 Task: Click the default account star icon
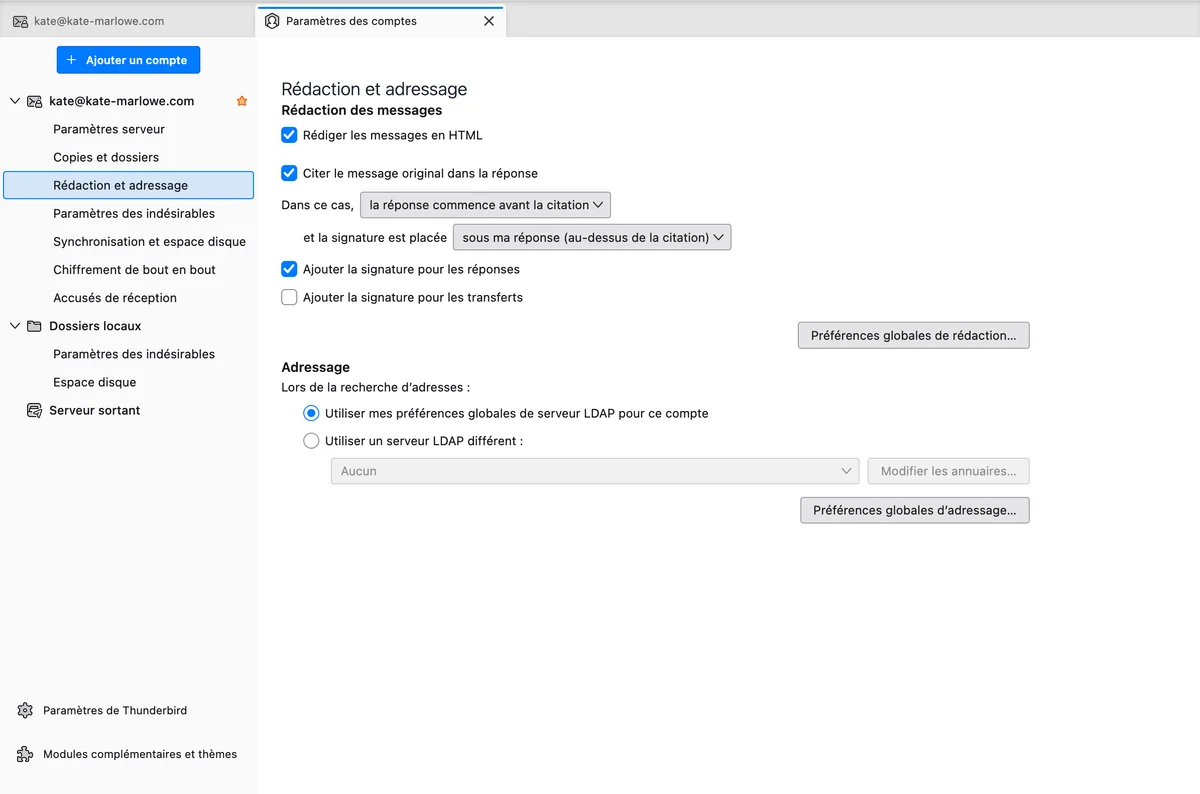coord(241,101)
